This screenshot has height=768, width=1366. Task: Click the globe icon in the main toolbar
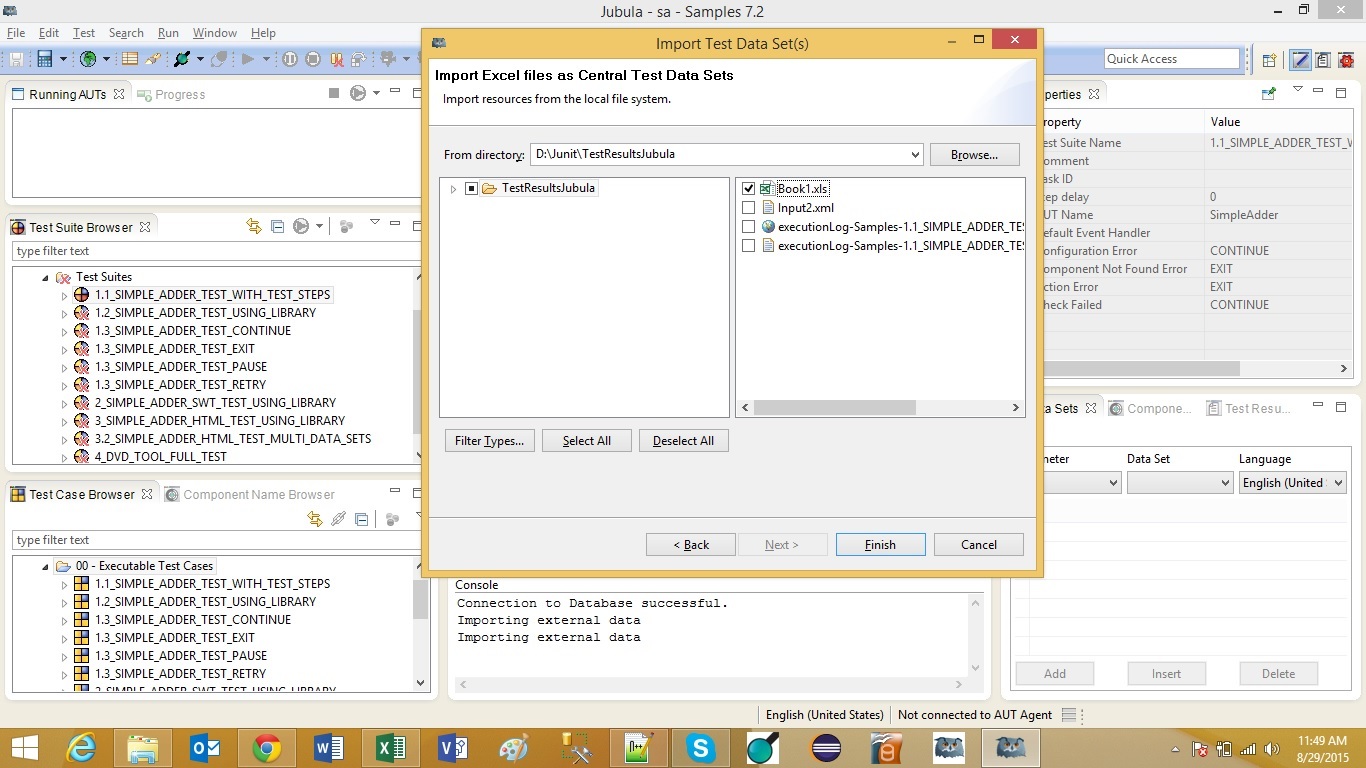pyautogui.click(x=88, y=59)
